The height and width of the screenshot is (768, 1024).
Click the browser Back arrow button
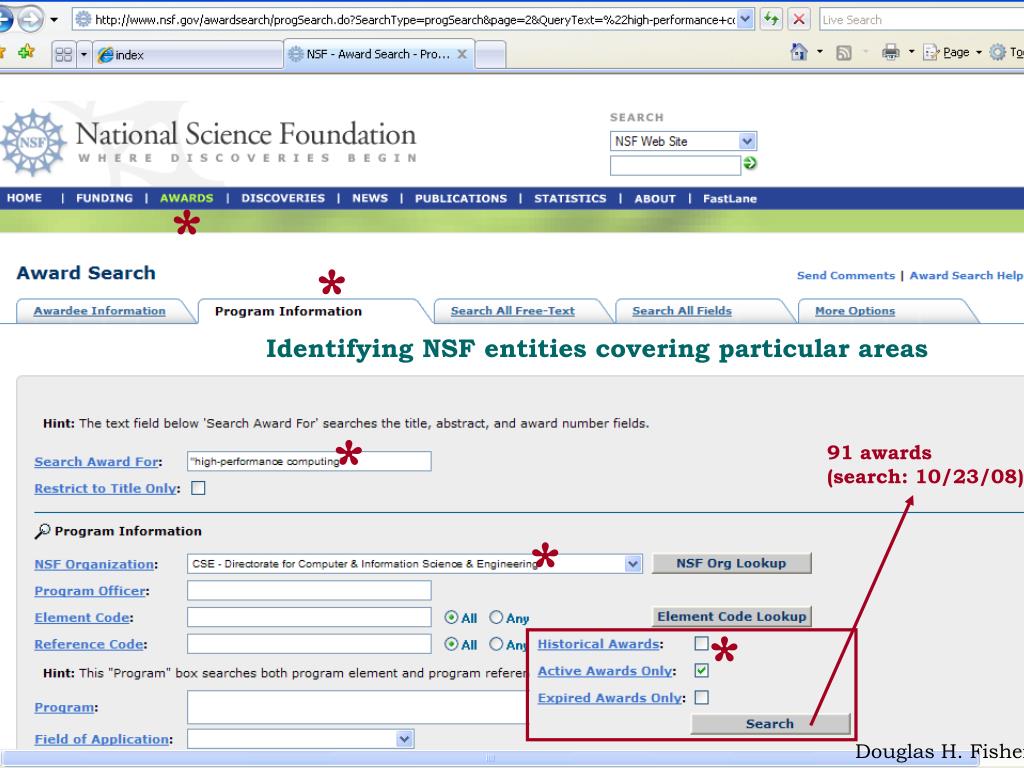[5, 19]
